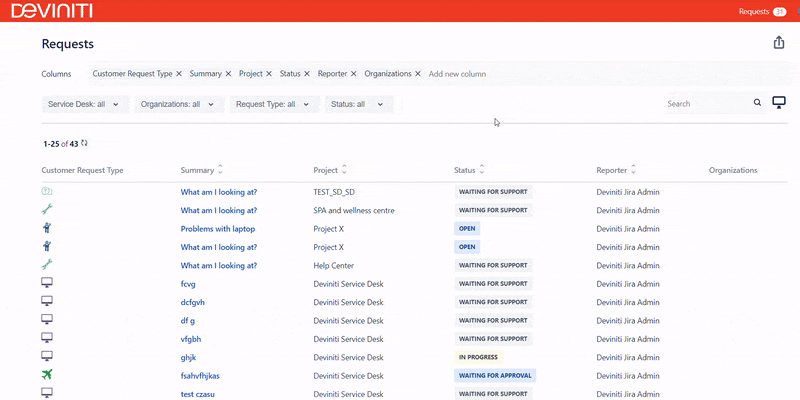This screenshot has height=400, width=800.
Task: Click the 31 requests count badge
Action: pos(779,12)
